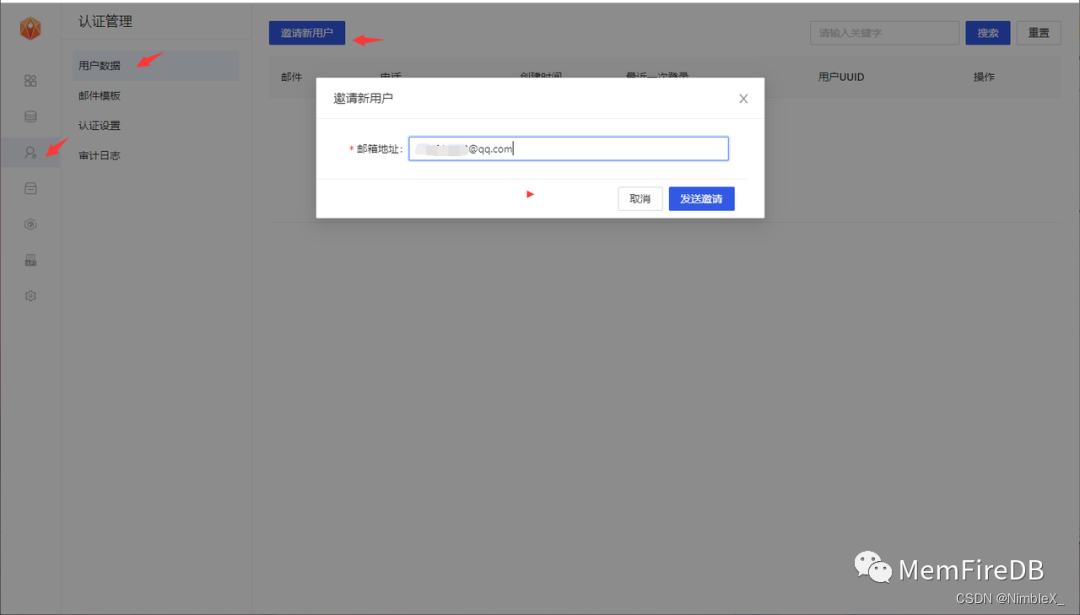The image size is (1080, 615).
Task: Click the orange app logo icon
Action: click(x=30, y=27)
